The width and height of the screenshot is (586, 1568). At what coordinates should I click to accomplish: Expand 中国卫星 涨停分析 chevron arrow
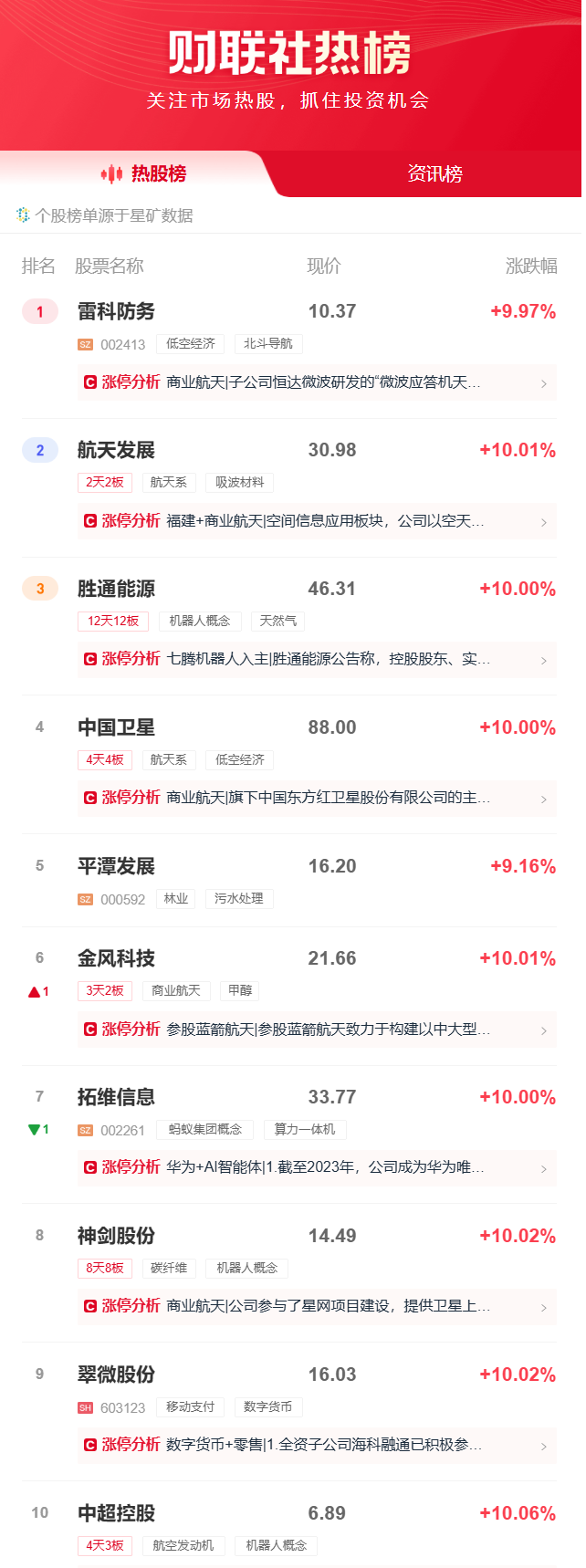pyautogui.click(x=544, y=799)
